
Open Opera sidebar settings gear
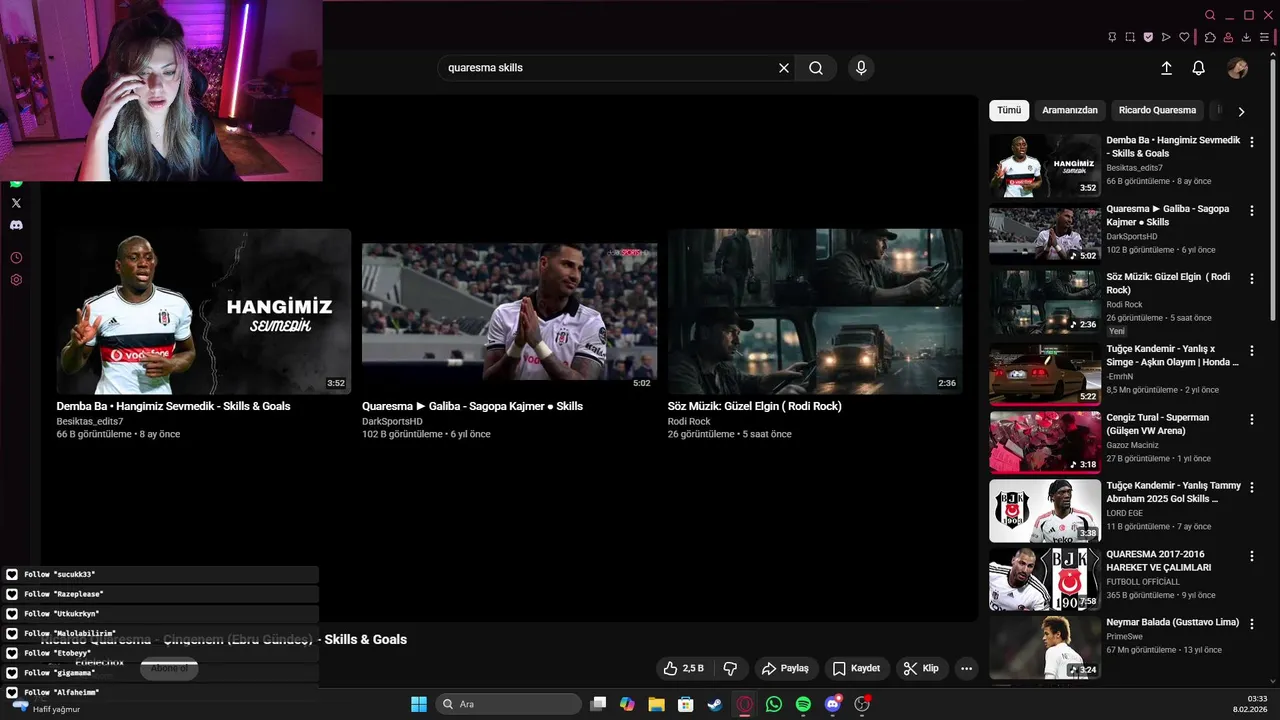(16, 280)
